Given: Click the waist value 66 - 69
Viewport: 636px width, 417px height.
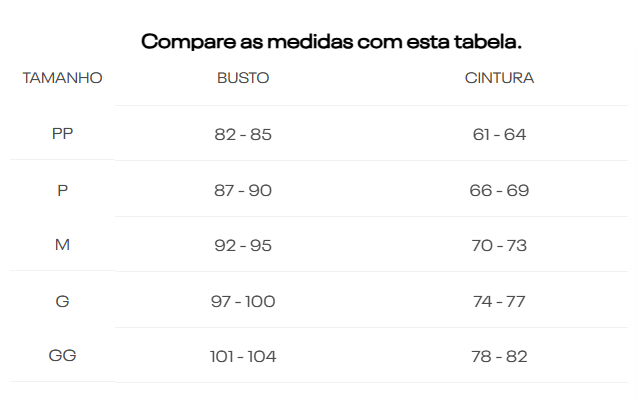Looking at the screenshot, I should click(x=499, y=190).
